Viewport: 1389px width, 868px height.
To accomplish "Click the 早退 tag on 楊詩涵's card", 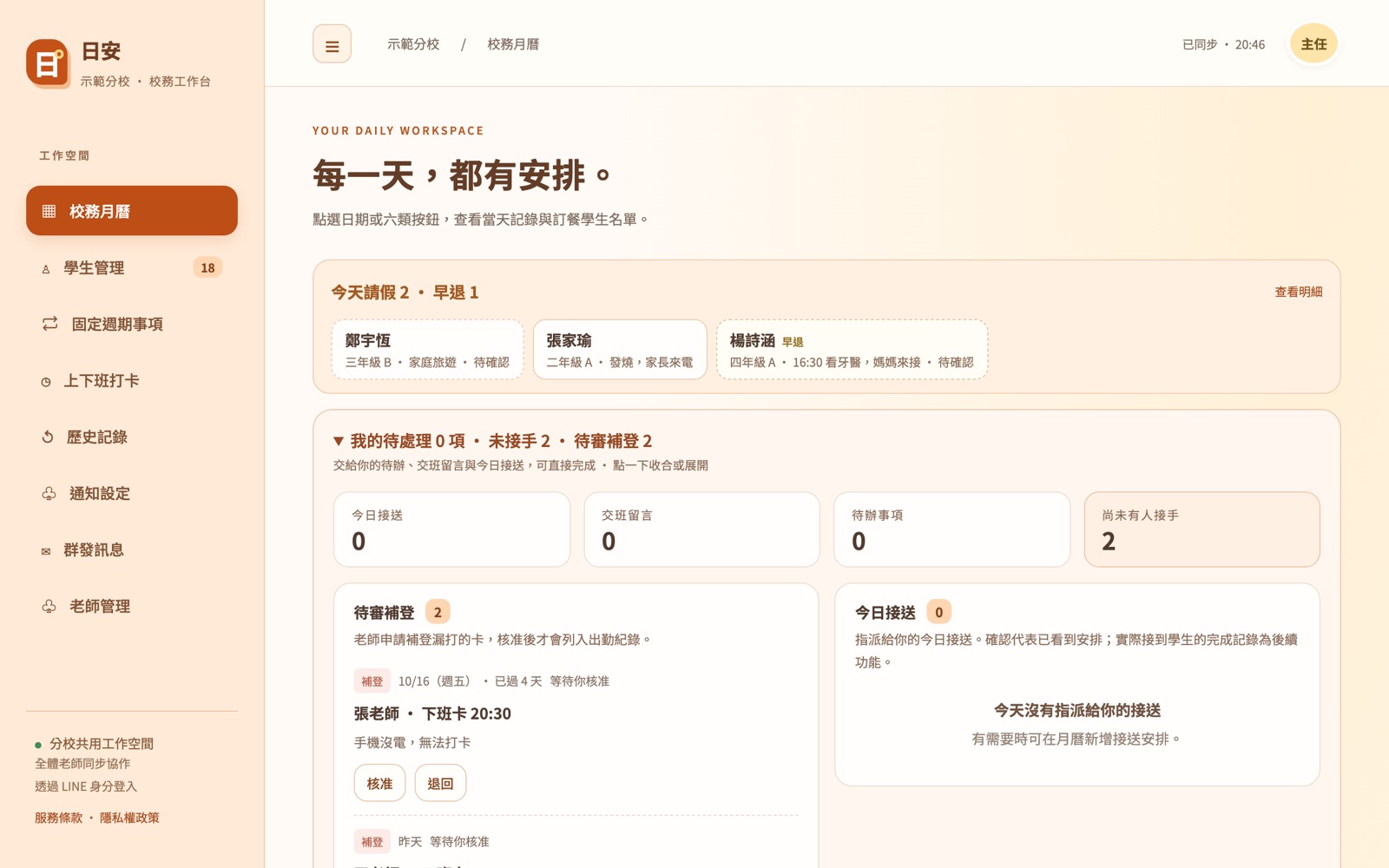I will pos(793,342).
